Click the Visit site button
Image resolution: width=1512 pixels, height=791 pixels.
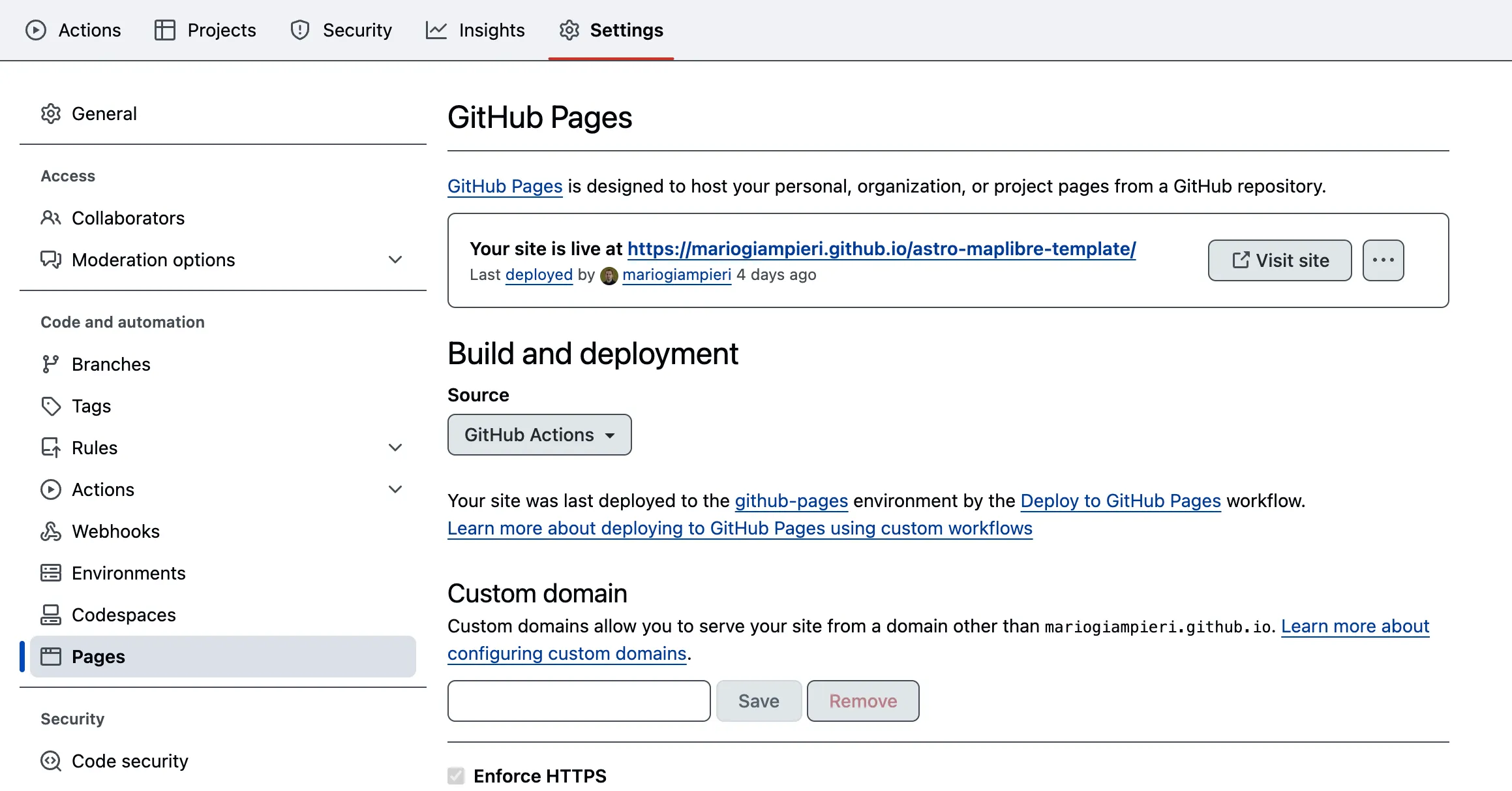pyautogui.click(x=1279, y=260)
